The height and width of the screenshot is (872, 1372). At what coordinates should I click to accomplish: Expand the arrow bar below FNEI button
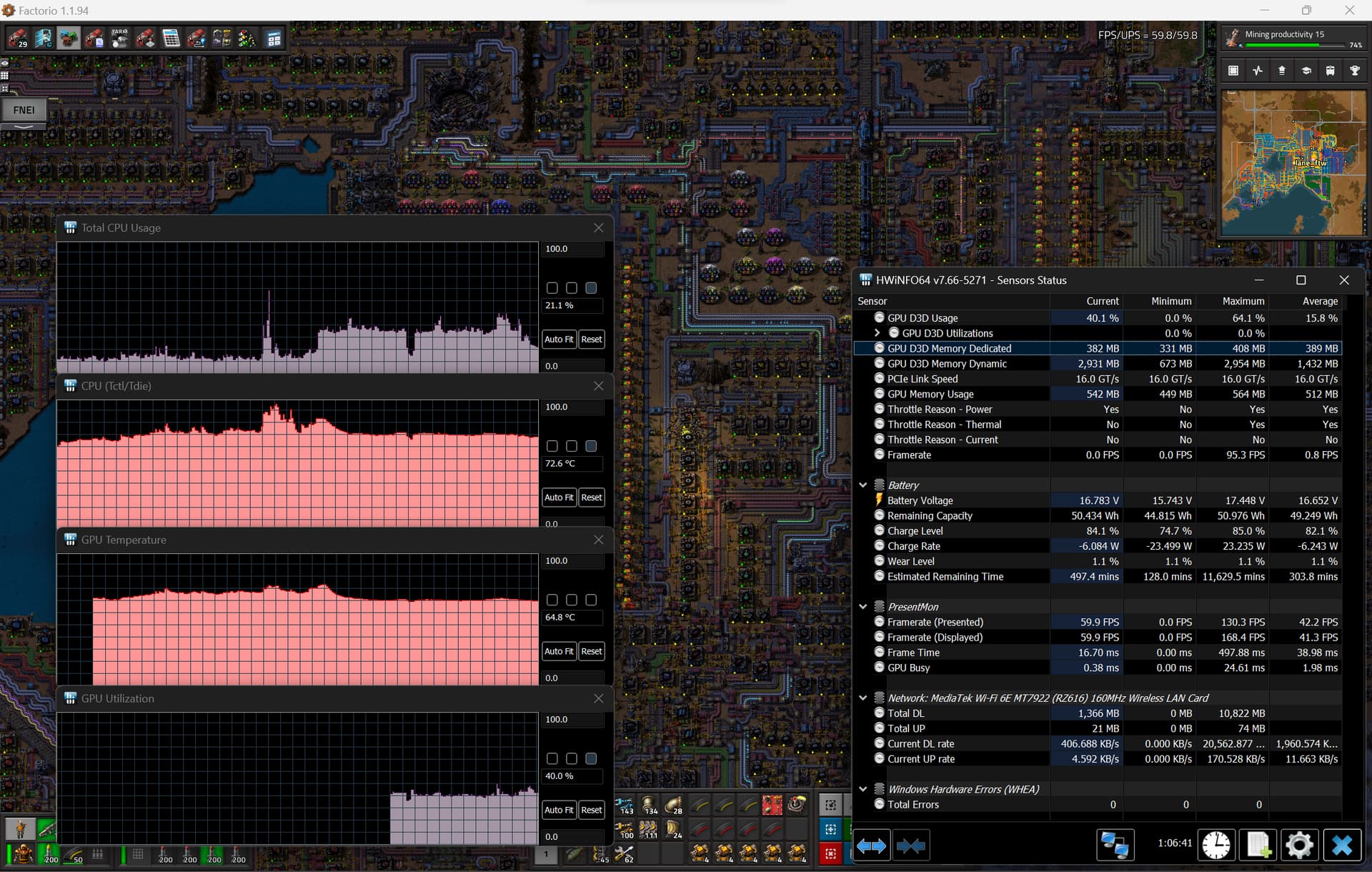(24, 127)
